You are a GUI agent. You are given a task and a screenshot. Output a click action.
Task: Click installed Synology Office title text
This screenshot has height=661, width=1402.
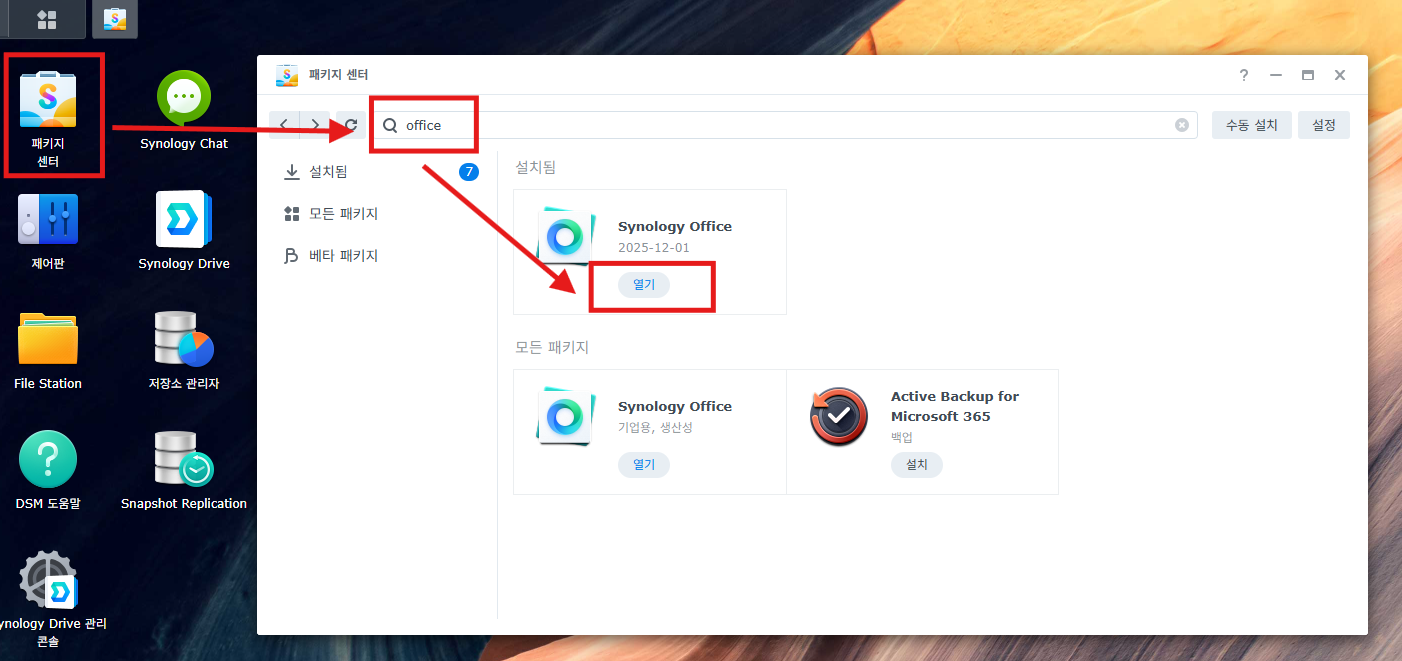675,226
